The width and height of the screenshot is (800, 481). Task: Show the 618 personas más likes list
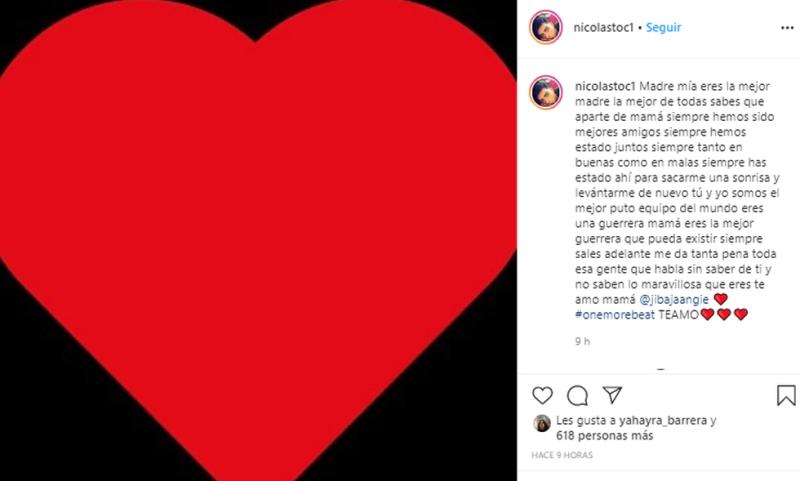click(x=605, y=436)
